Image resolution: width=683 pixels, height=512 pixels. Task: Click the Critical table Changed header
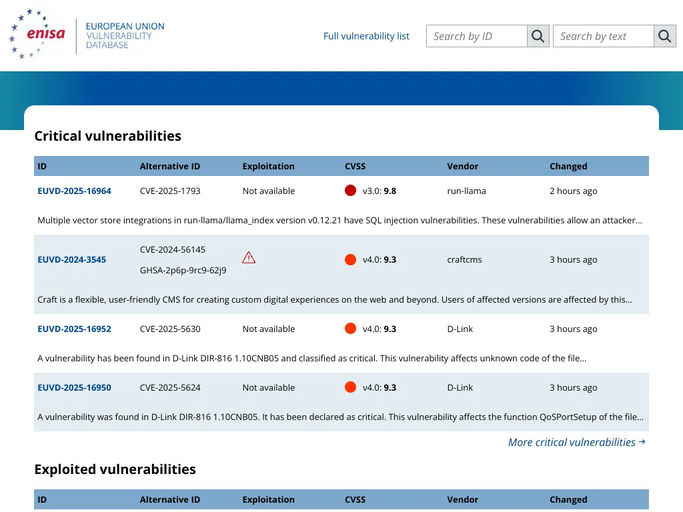click(568, 166)
